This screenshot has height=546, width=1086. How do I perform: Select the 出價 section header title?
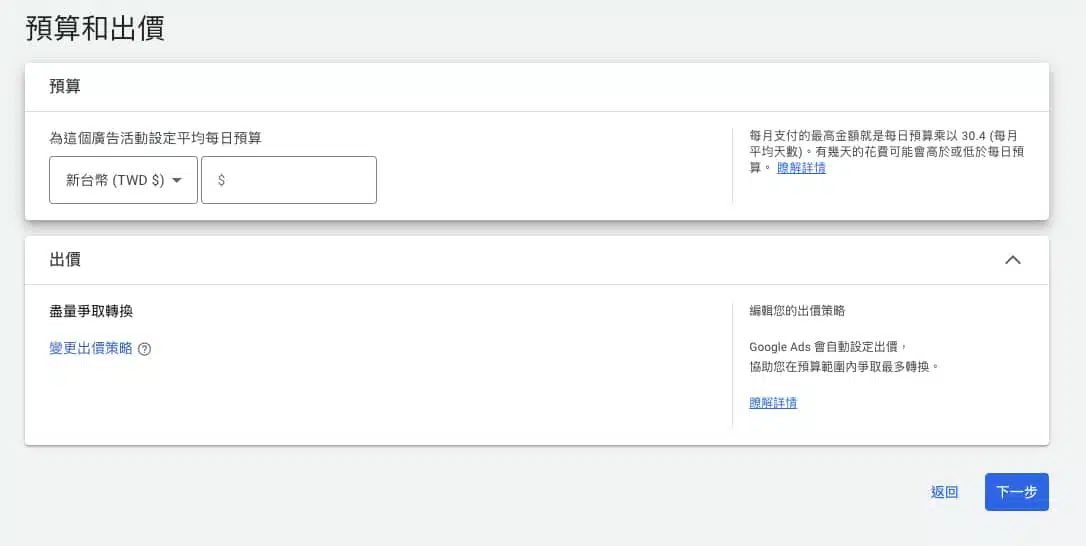coord(65,260)
